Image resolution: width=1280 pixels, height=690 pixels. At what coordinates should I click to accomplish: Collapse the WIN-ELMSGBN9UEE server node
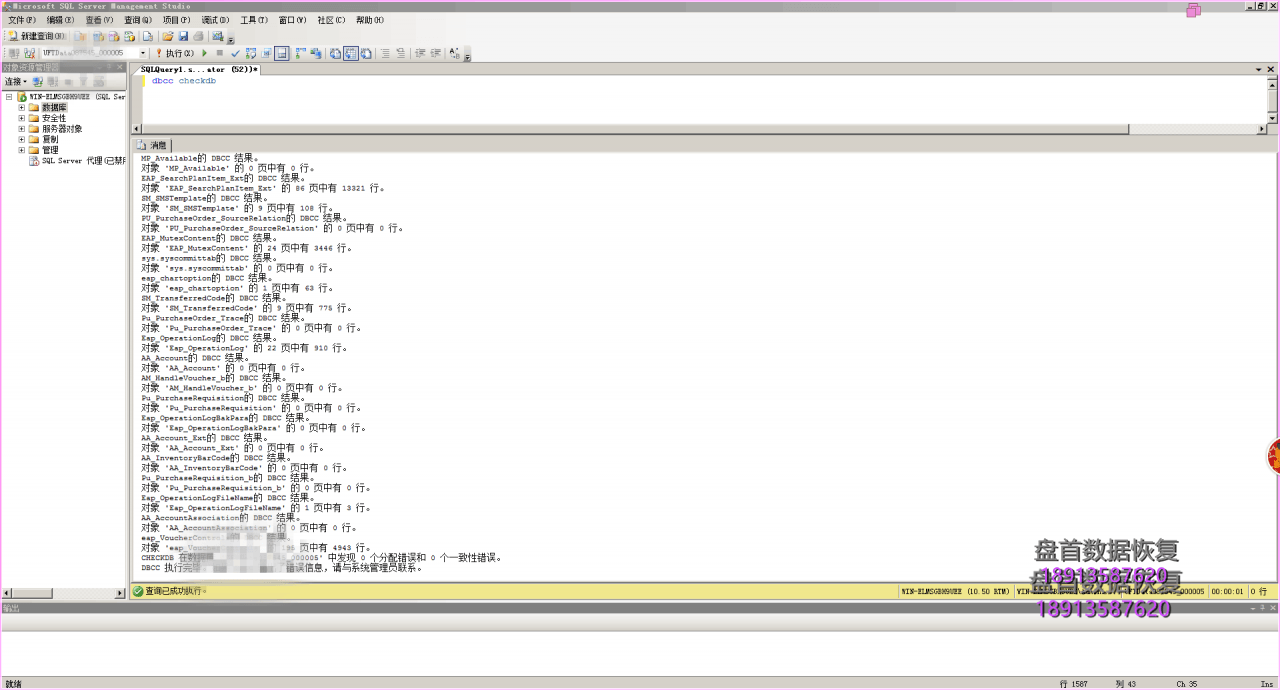coord(9,97)
